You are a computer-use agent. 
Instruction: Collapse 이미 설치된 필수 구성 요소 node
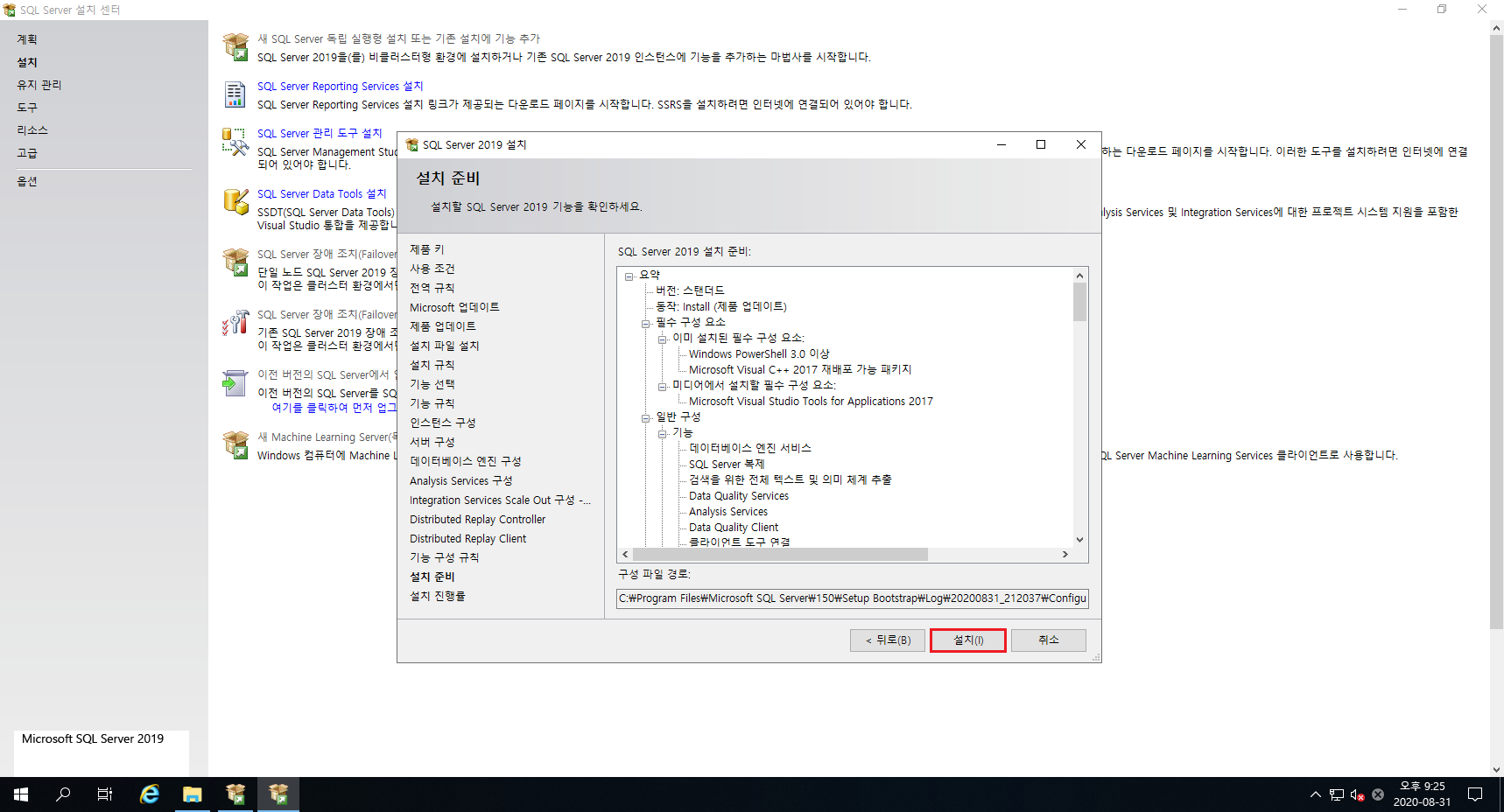point(662,339)
